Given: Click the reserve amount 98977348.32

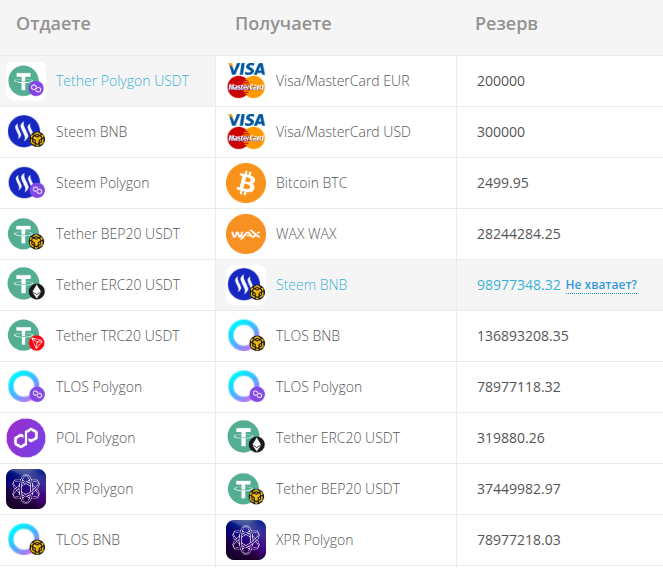Looking at the screenshot, I should 518,285.
